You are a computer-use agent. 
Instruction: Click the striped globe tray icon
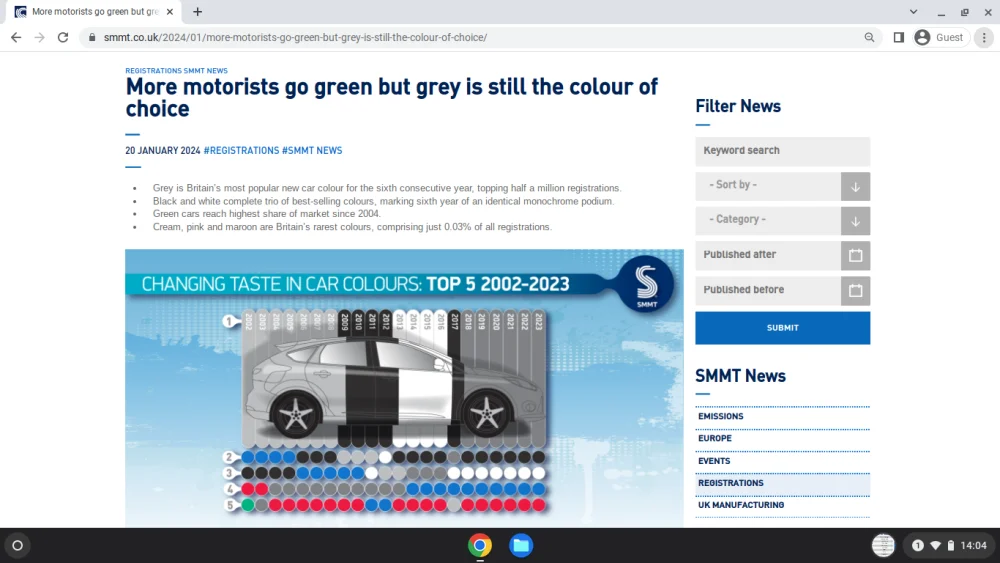point(883,545)
